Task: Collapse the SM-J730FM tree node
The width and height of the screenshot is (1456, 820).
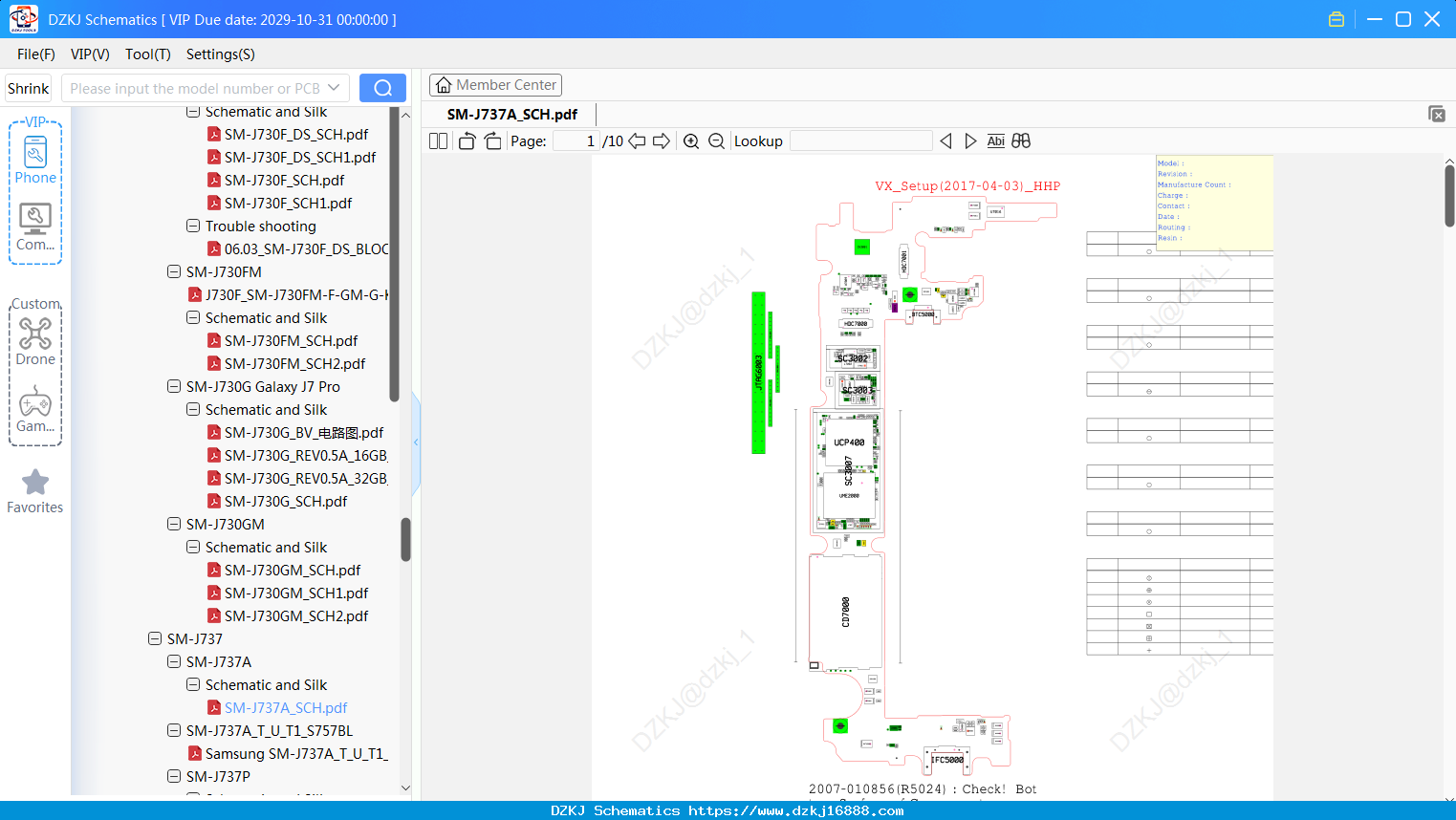Action: [174, 272]
